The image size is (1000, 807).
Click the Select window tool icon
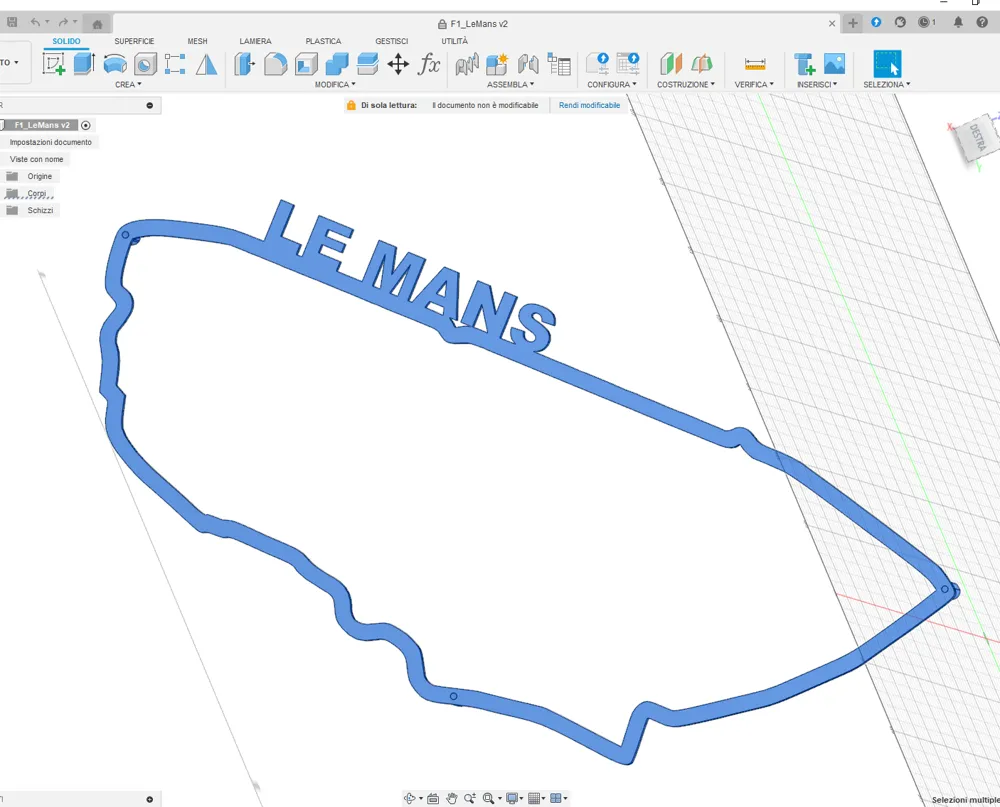pos(887,64)
